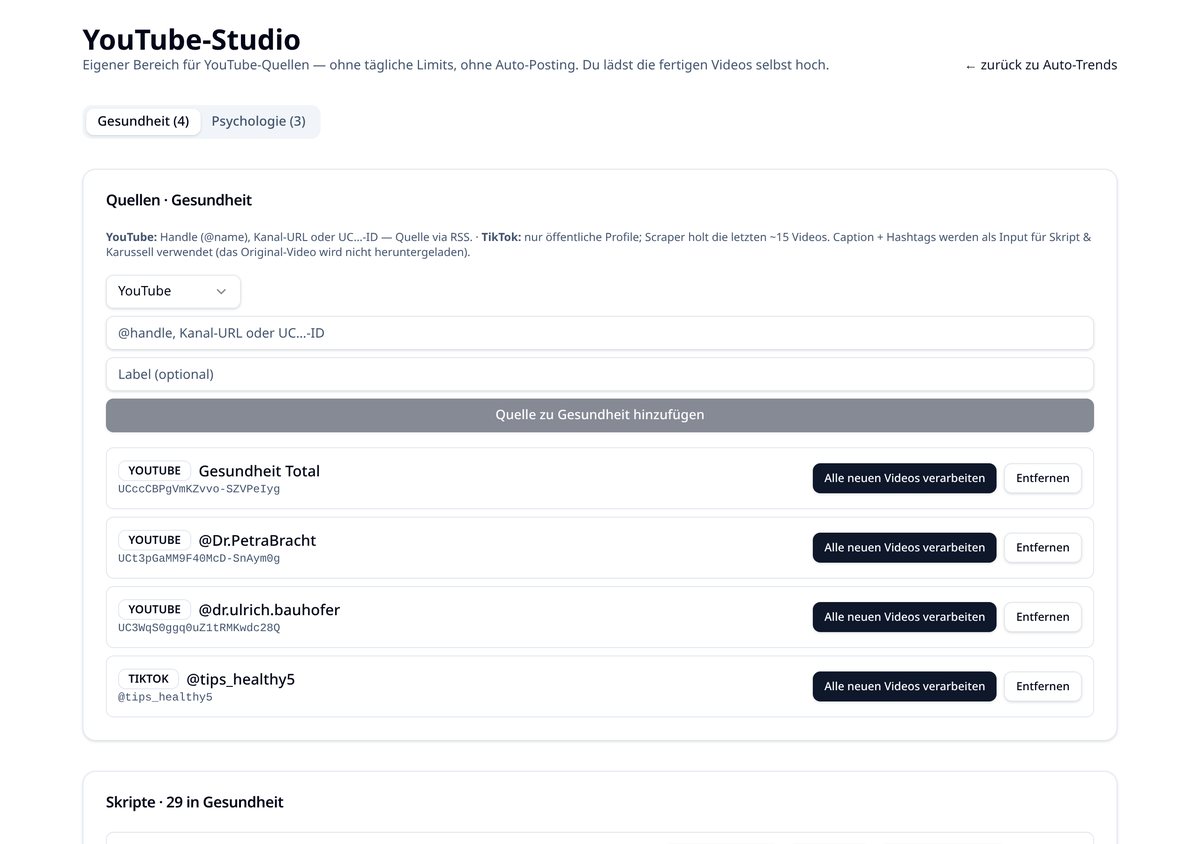Focus the @handle, Kanal-URL input field

point(600,333)
